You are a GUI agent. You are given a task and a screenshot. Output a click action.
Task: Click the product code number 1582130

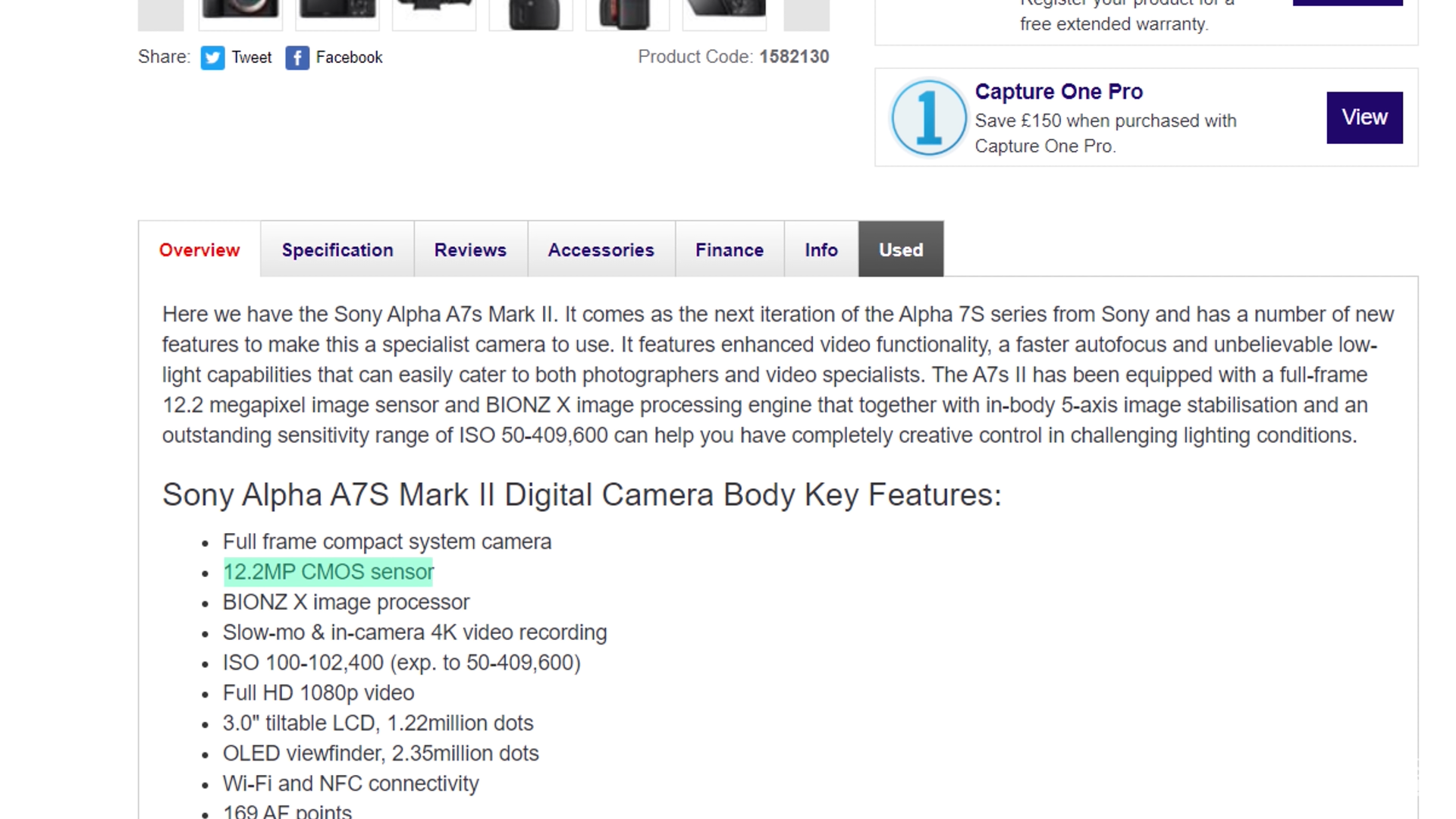pyautogui.click(x=794, y=57)
